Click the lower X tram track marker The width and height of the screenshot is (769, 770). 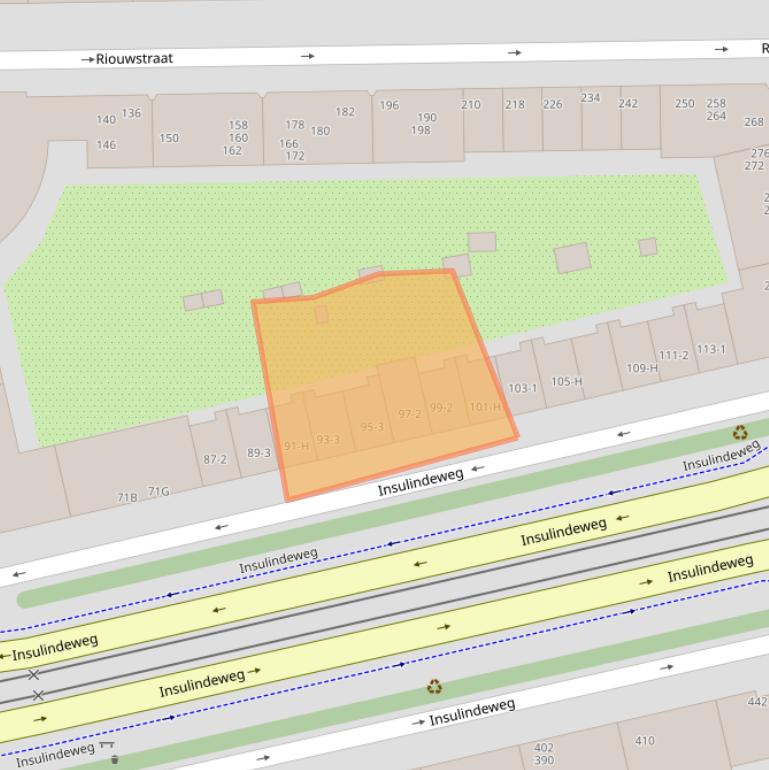[x=38, y=695]
